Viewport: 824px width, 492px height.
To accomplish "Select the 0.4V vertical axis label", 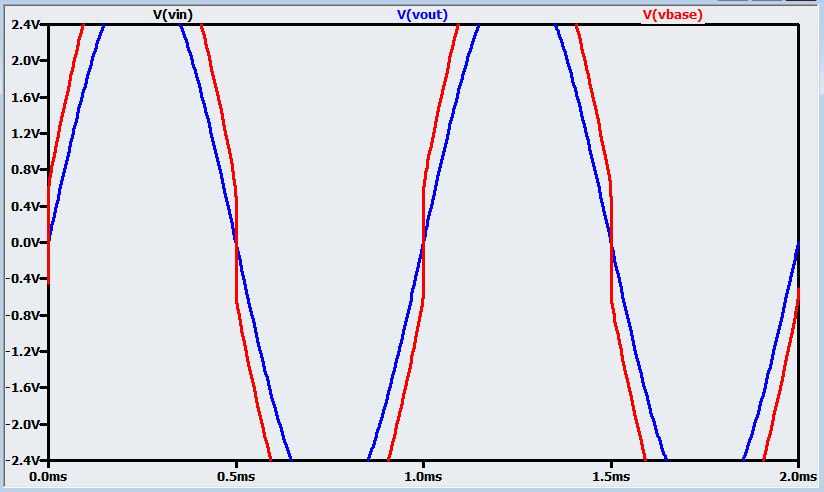I will [26, 207].
